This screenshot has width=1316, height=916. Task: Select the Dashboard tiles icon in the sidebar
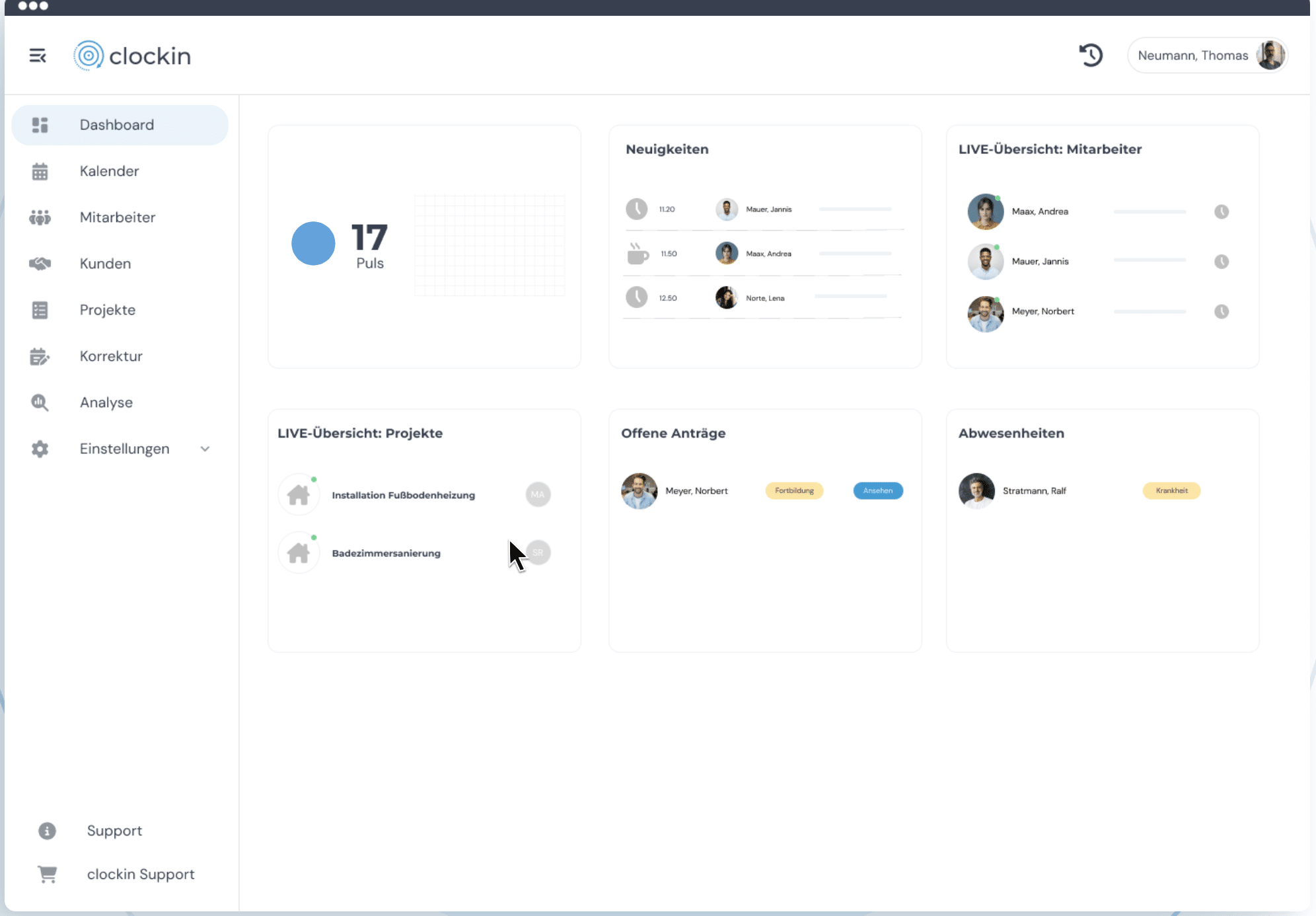point(40,125)
